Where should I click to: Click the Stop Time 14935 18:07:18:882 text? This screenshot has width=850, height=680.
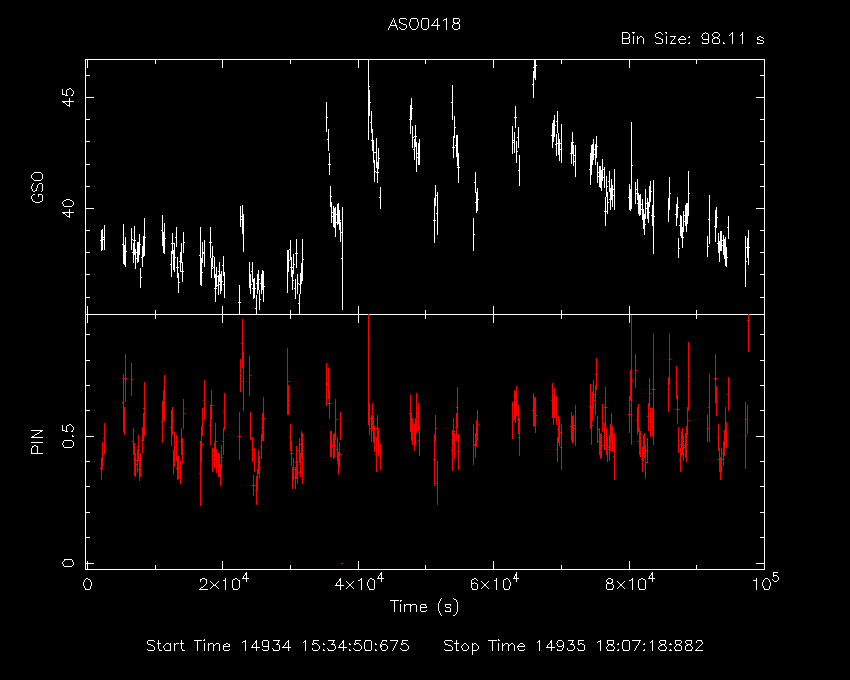pyautogui.click(x=574, y=646)
